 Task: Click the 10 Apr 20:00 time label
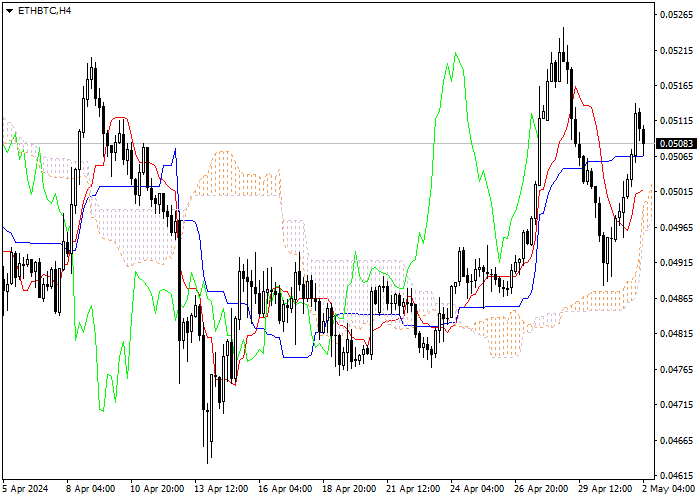[157, 489]
